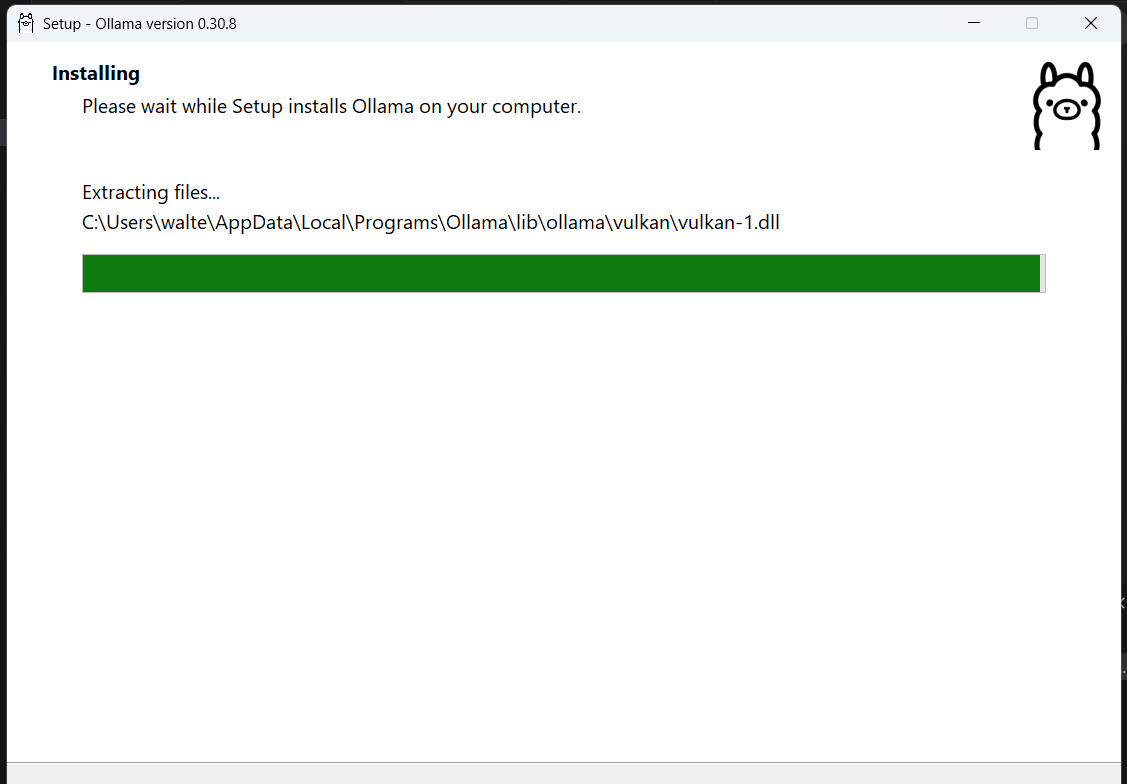Click the 'Extracting files...' status text

(x=151, y=193)
